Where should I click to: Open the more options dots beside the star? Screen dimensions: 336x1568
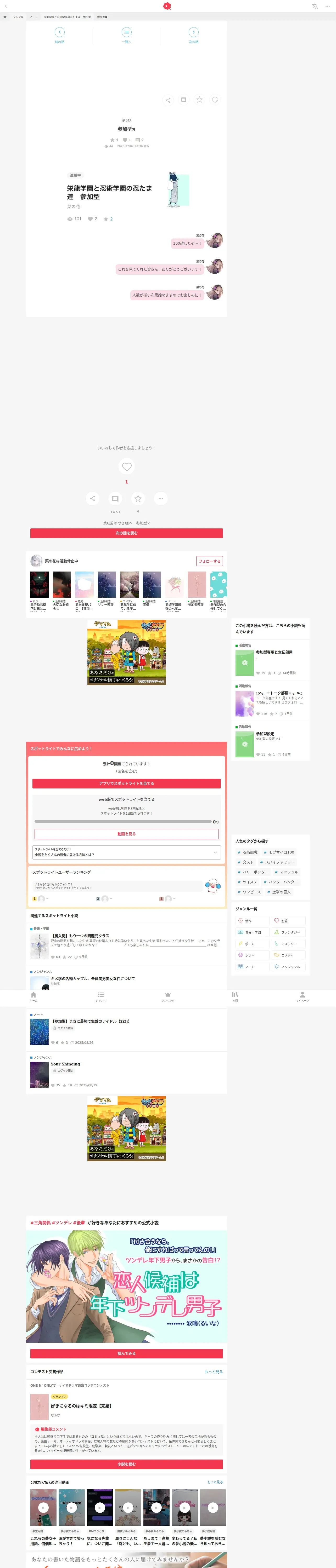(x=160, y=499)
